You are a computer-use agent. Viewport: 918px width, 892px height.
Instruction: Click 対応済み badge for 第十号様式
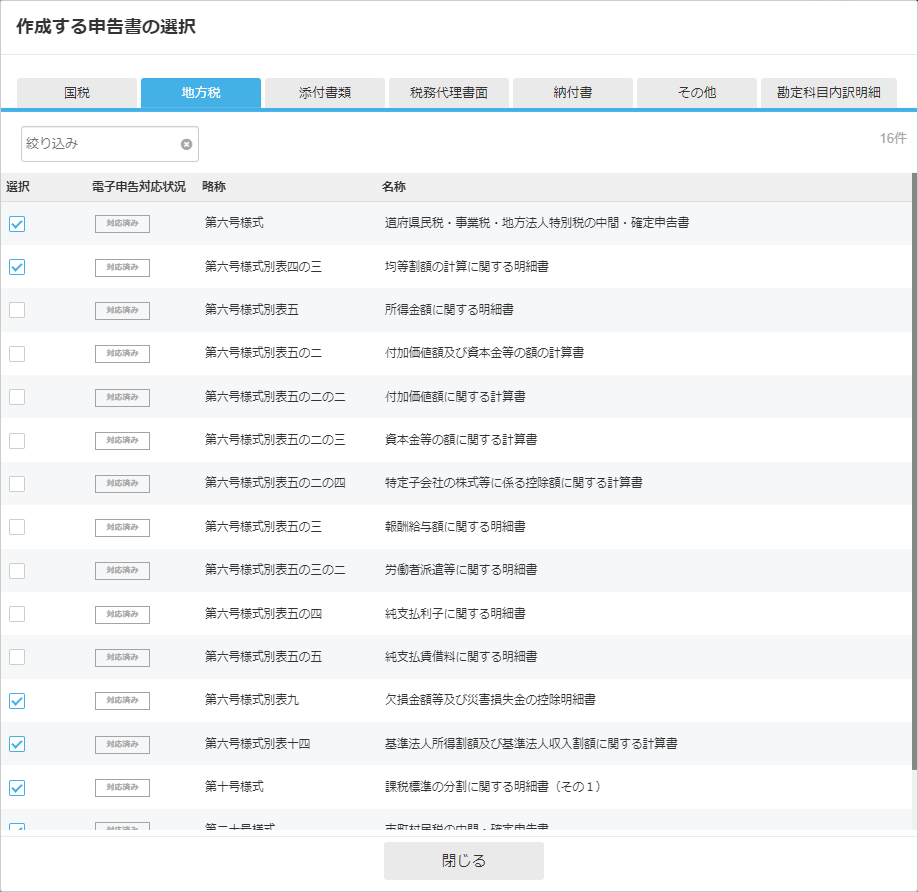[122, 788]
